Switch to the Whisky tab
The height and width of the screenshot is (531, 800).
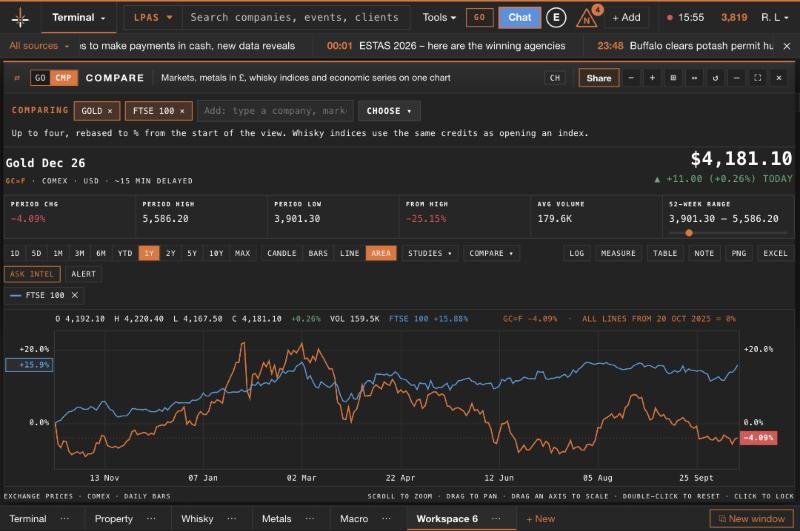tap(197, 518)
